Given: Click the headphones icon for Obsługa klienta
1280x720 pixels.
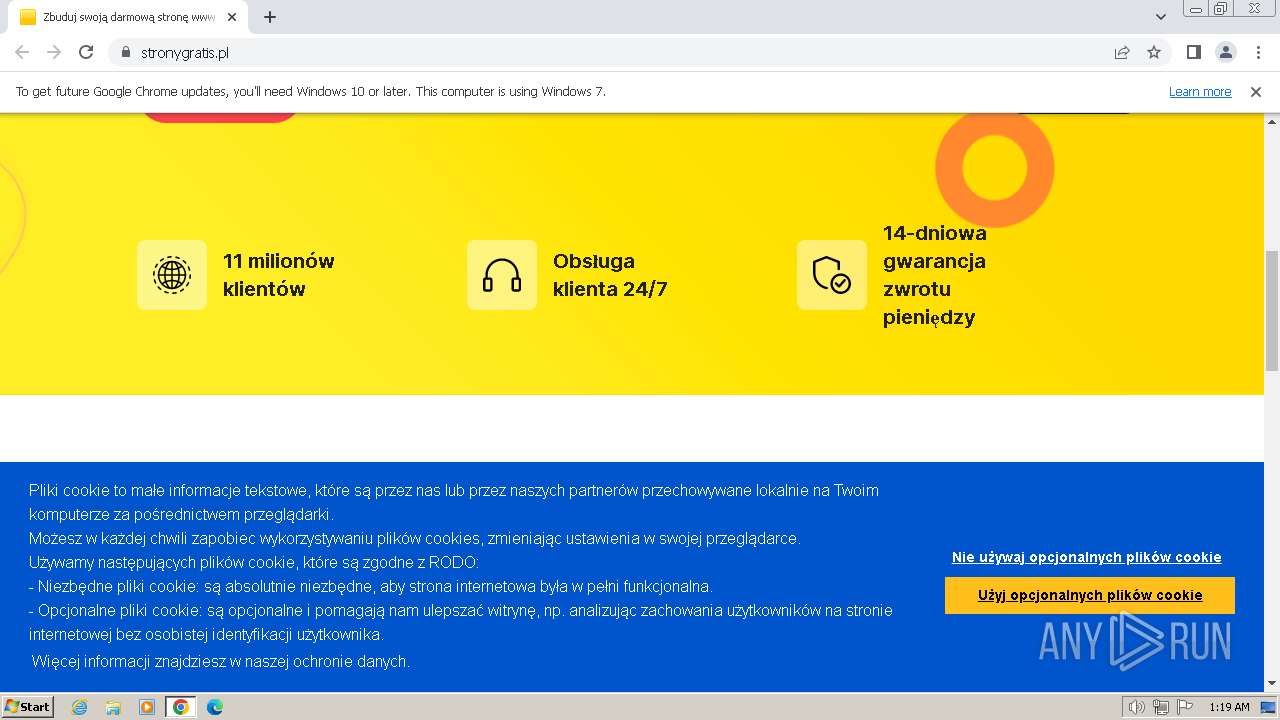Looking at the screenshot, I should pyautogui.click(x=502, y=275).
